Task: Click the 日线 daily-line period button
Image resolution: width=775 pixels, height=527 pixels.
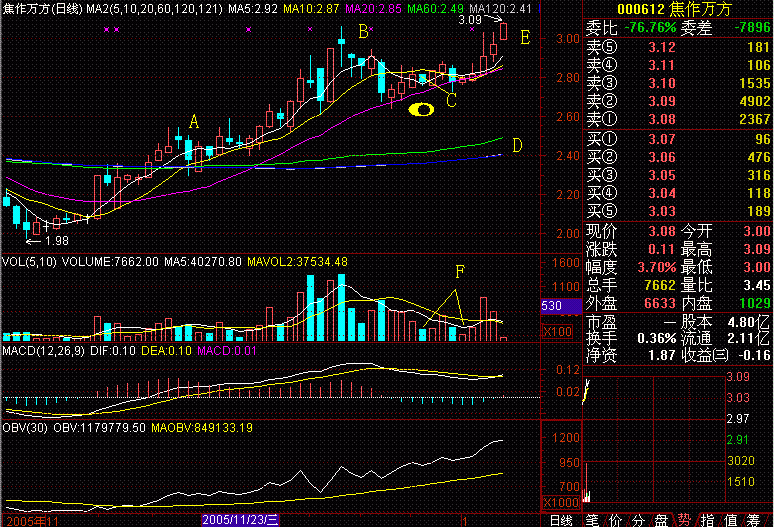Action: pyautogui.click(x=561, y=519)
